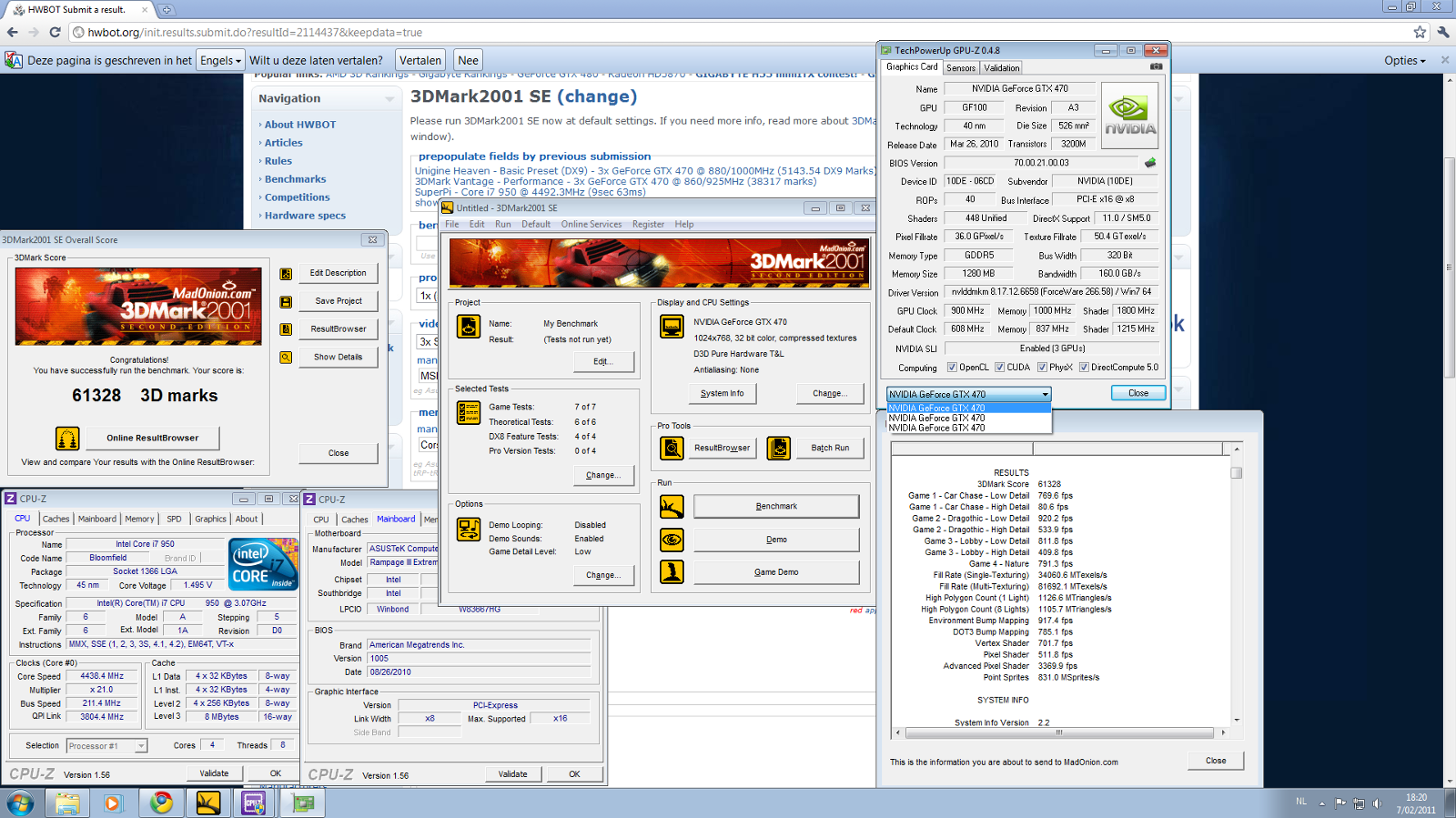Switch to SPD tab in left CPU-Z
The image size is (1456, 818).
coord(174,519)
